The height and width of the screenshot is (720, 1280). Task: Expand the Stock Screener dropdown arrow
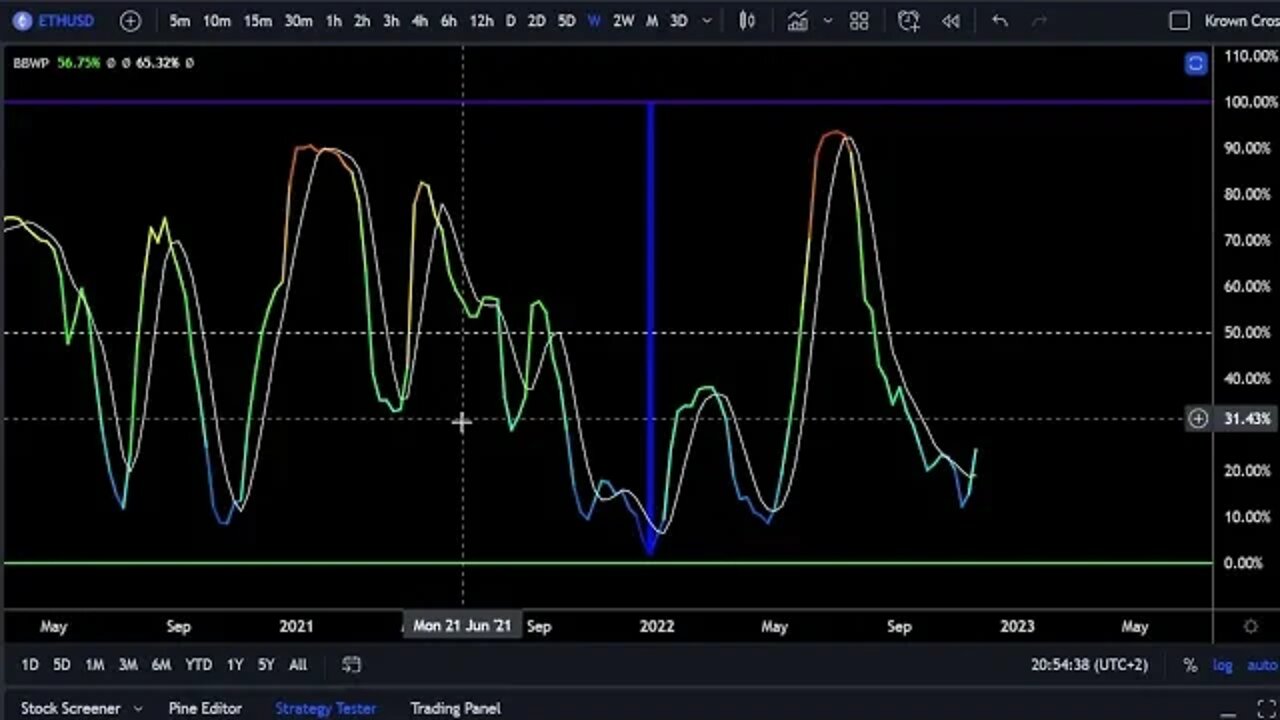pos(138,708)
